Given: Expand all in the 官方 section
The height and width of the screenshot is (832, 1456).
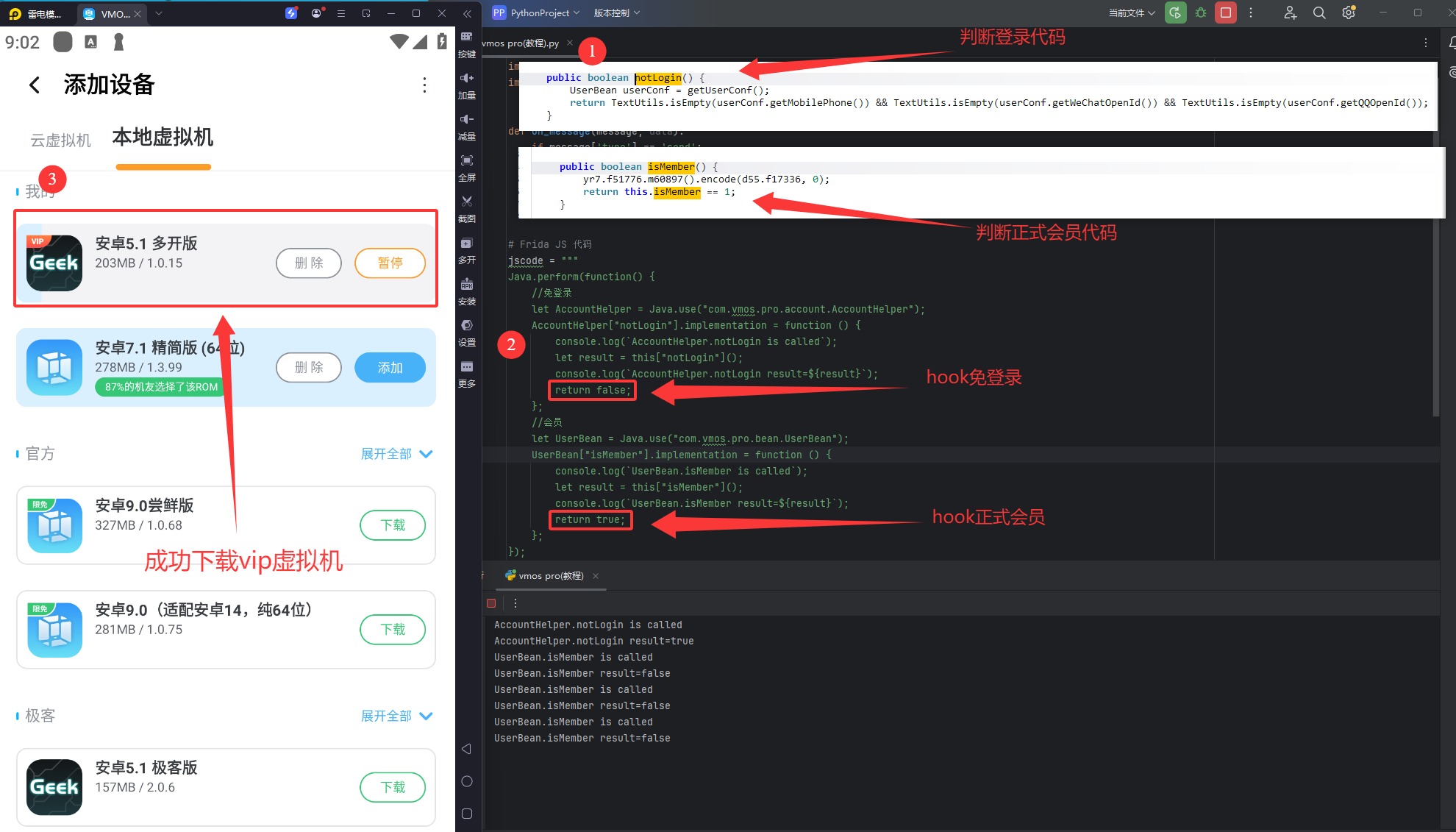Looking at the screenshot, I should coord(396,454).
